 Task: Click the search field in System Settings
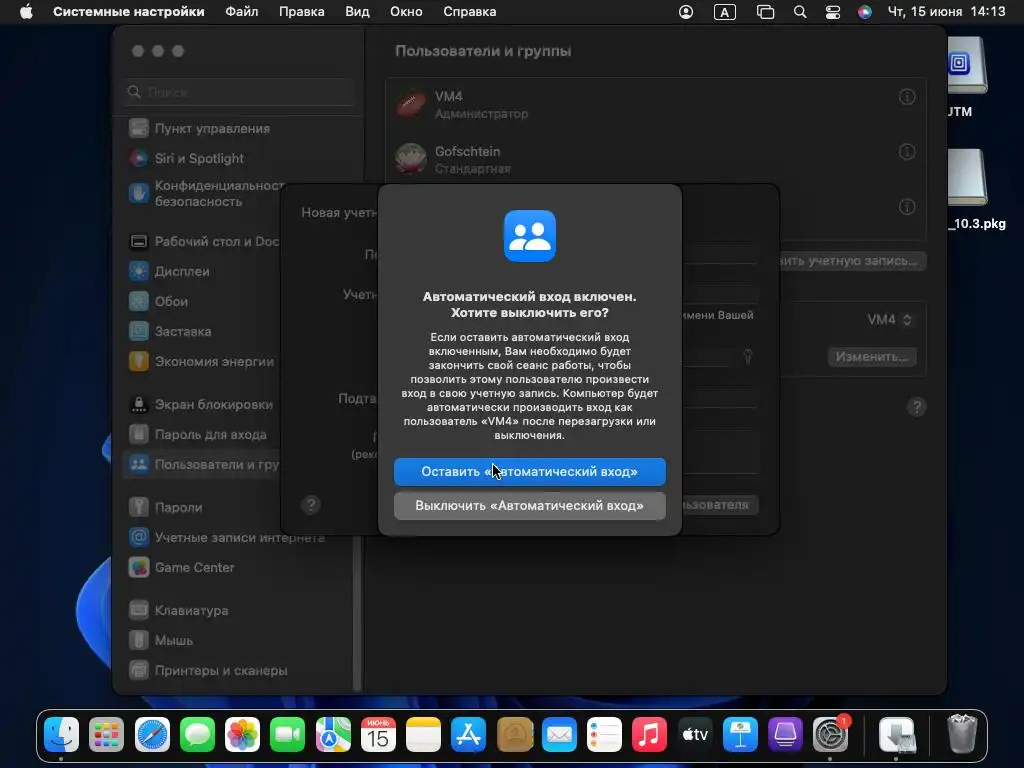pos(239,92)
